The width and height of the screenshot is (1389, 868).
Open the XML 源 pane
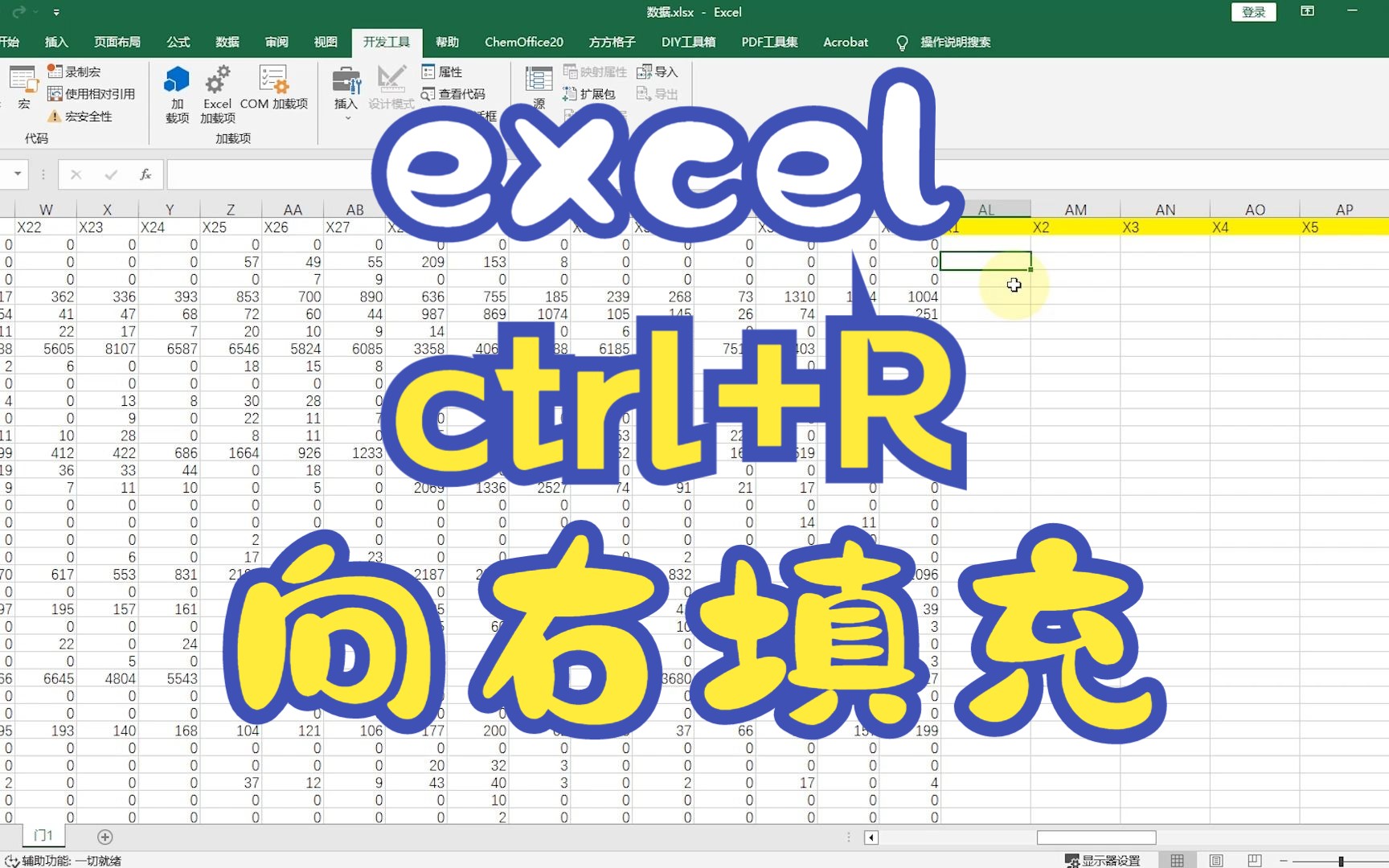(x=539, y=88)
